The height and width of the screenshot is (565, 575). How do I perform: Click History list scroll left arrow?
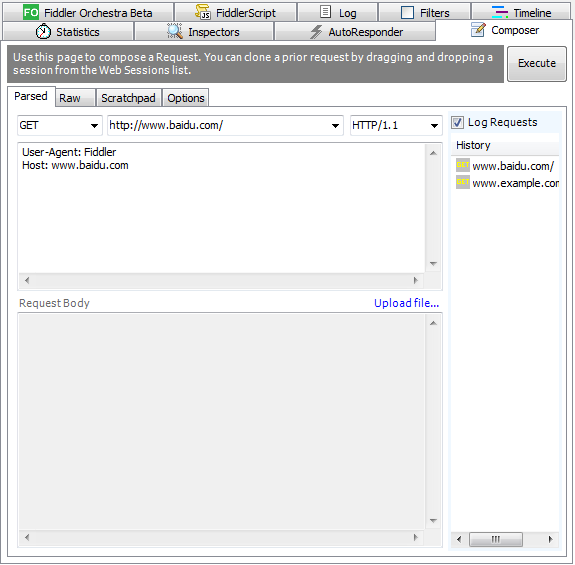pyautogui.click(x=459, y=539)
